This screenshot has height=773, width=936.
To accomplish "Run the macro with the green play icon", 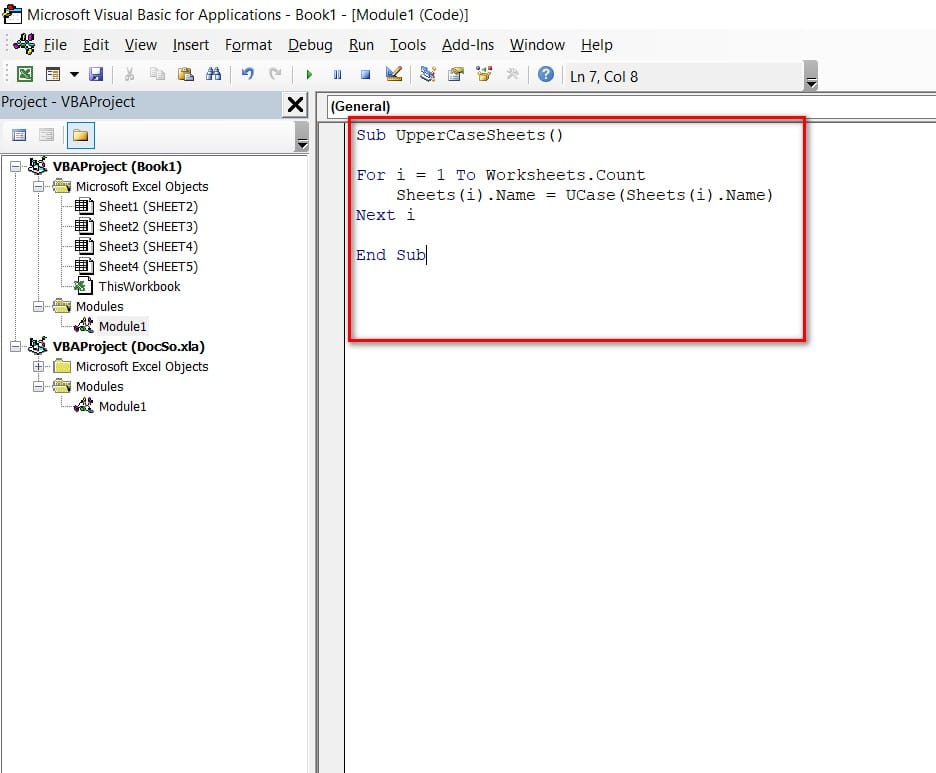I will click(x=309, y=74).
